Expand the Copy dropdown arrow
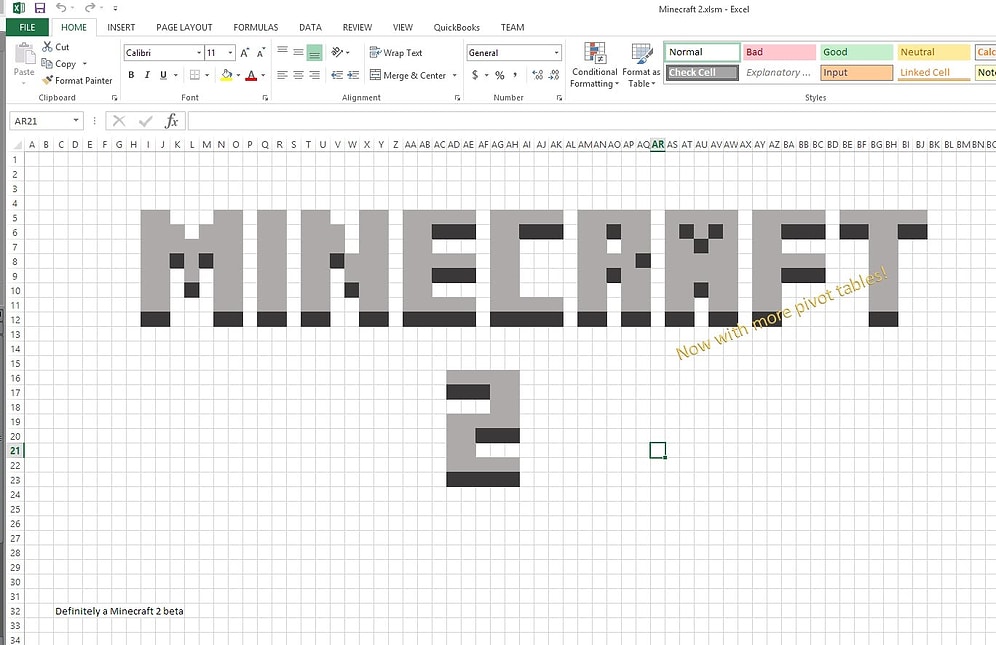The image size is (996, 645). [84, 64]
